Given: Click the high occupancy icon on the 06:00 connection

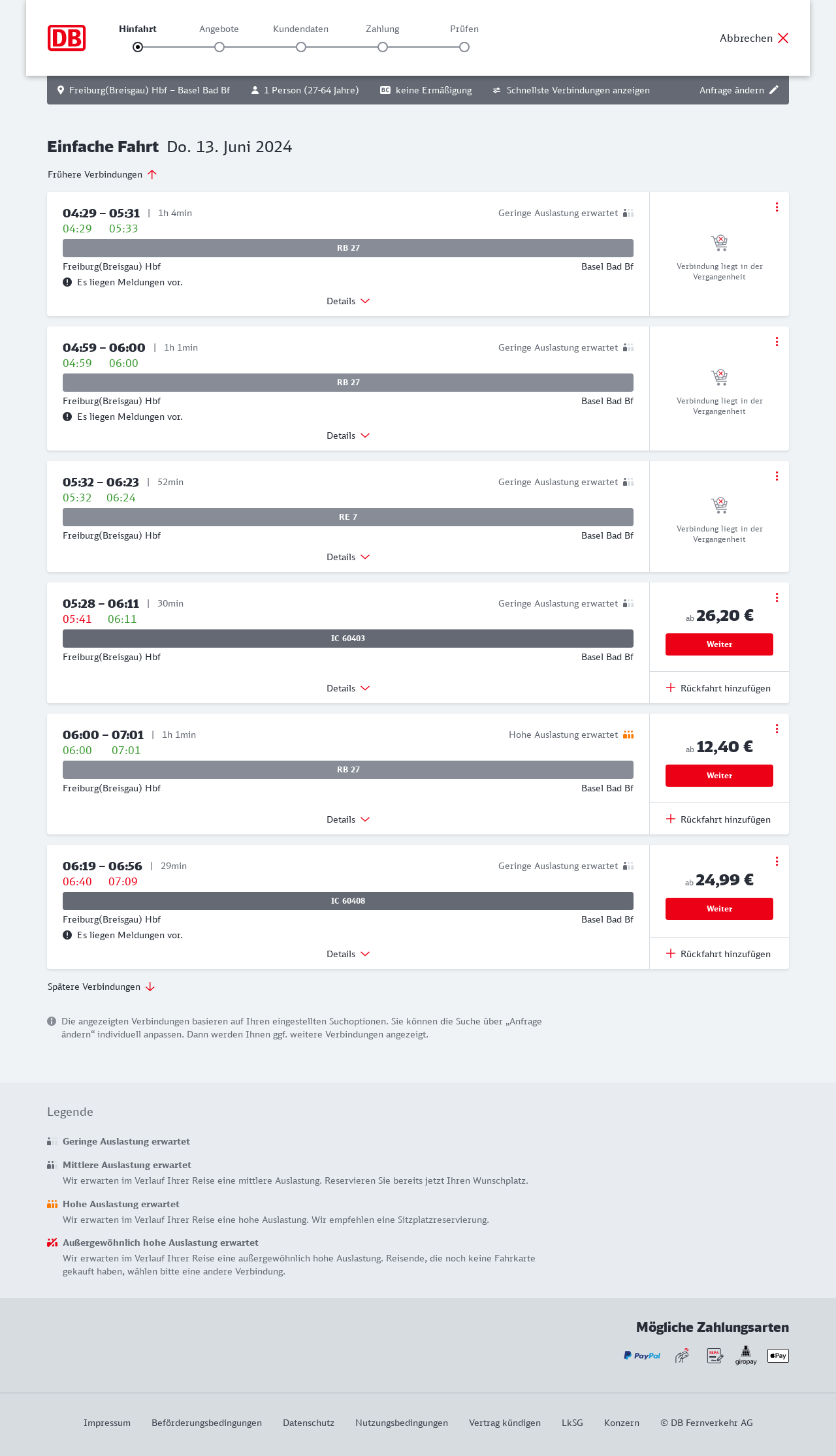Looking at the screenshot, I should coord(628,735).
